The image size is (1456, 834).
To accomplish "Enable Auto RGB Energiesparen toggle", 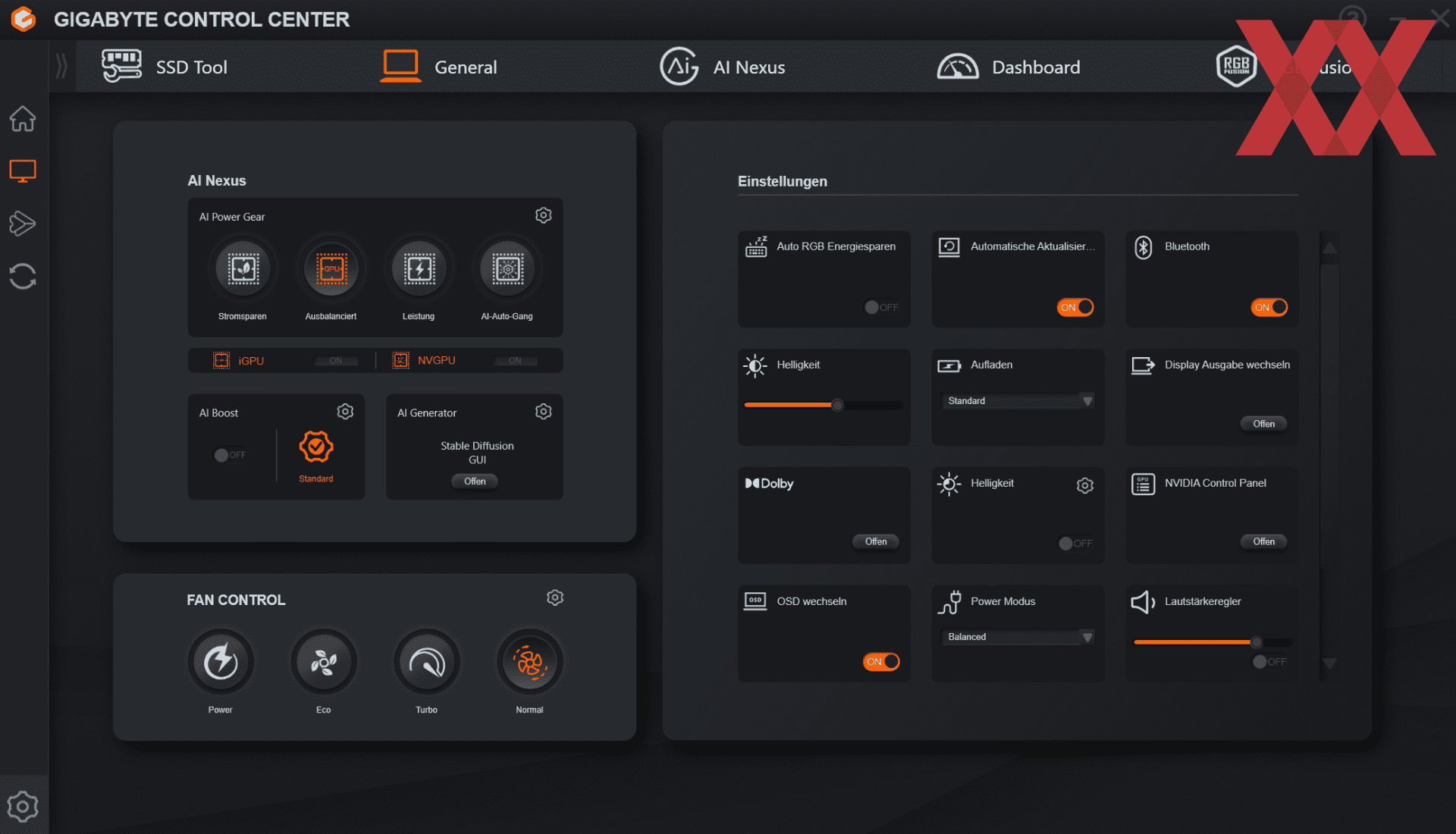I will click(x=881, y=307).
